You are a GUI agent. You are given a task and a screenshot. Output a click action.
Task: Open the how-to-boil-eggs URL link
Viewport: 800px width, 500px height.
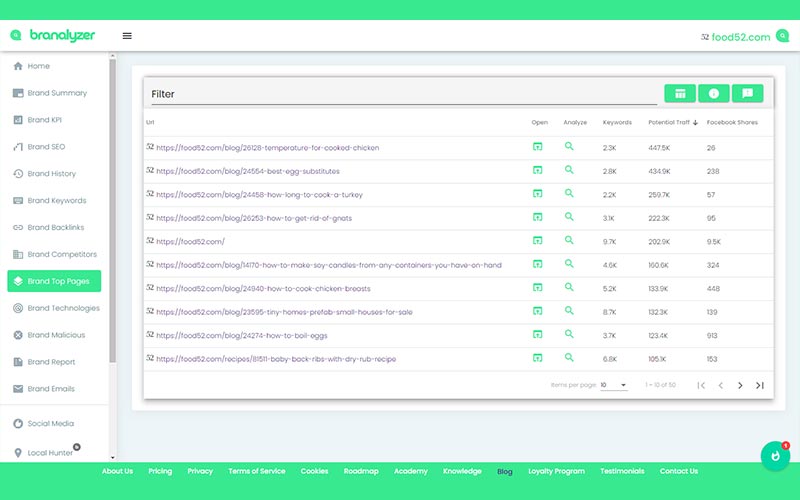242,335
